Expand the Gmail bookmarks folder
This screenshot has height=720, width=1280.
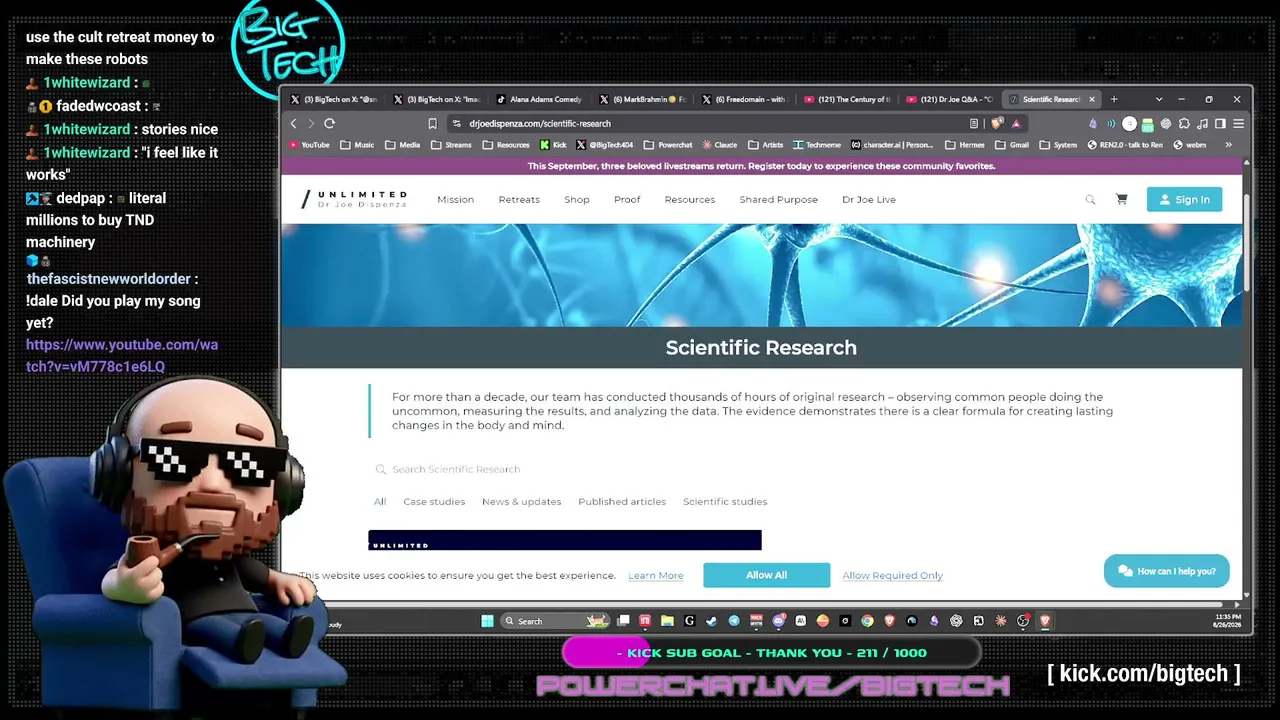(x=1012, y=145)
